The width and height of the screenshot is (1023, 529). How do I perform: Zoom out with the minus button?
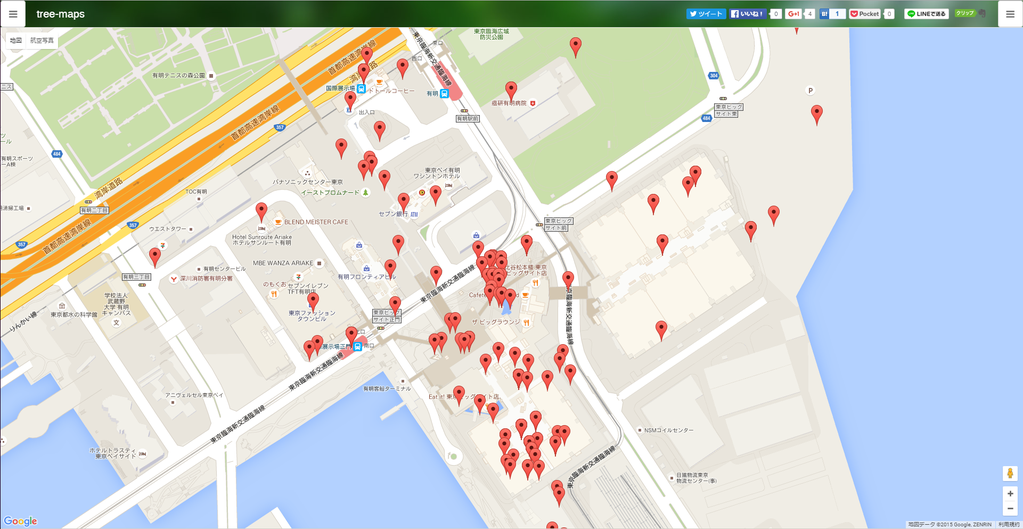point(1010,508)
